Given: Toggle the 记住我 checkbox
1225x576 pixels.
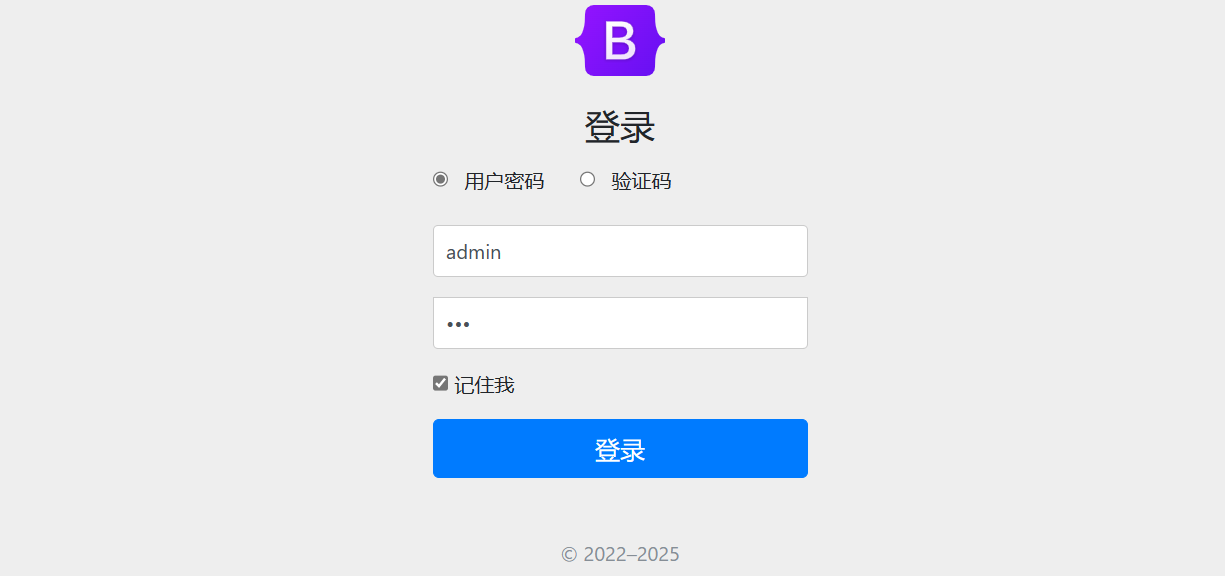Looking at the screenshot, I should pos(440,383).
